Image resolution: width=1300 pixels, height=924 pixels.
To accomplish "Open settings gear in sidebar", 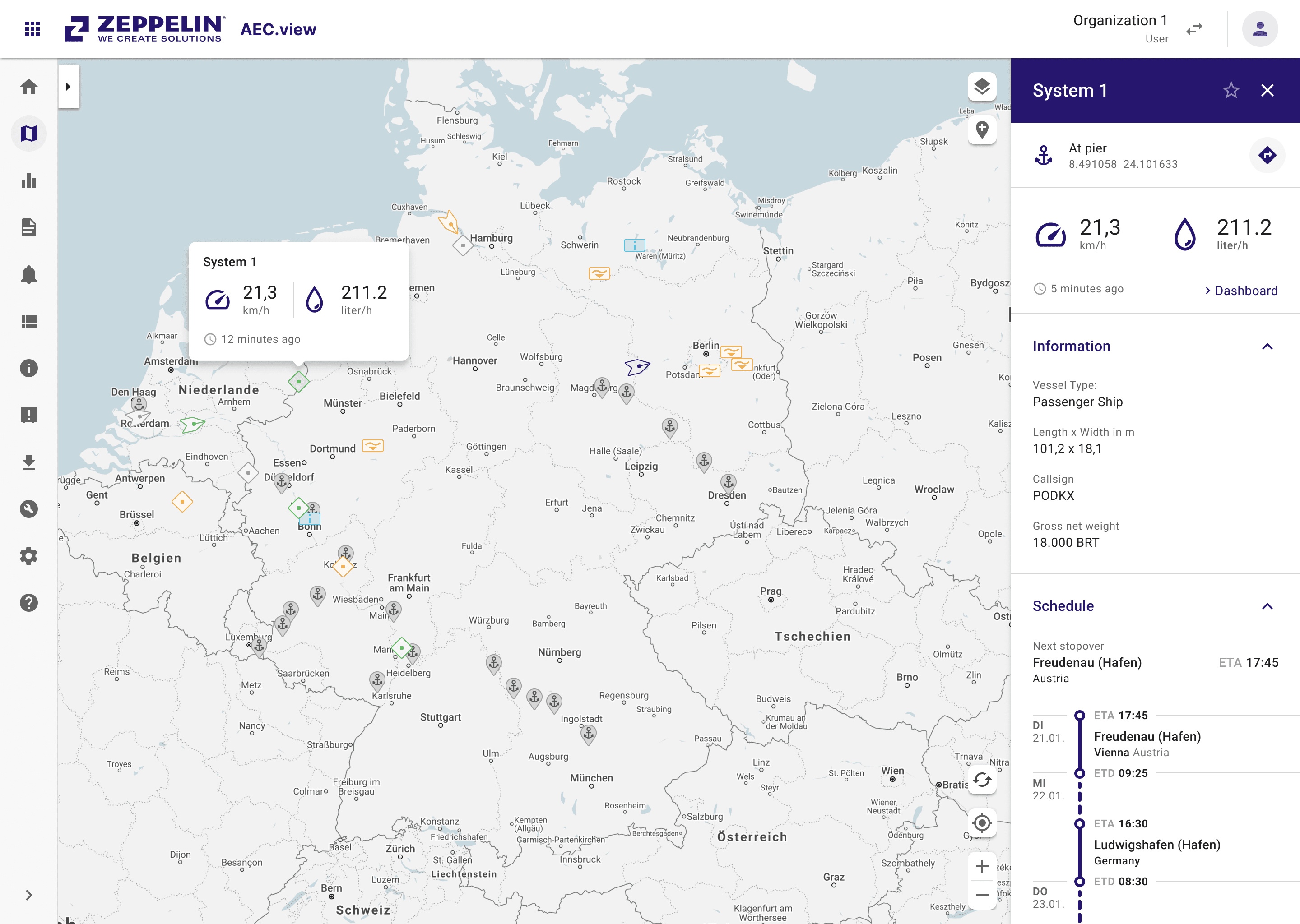I will (29, 556).
